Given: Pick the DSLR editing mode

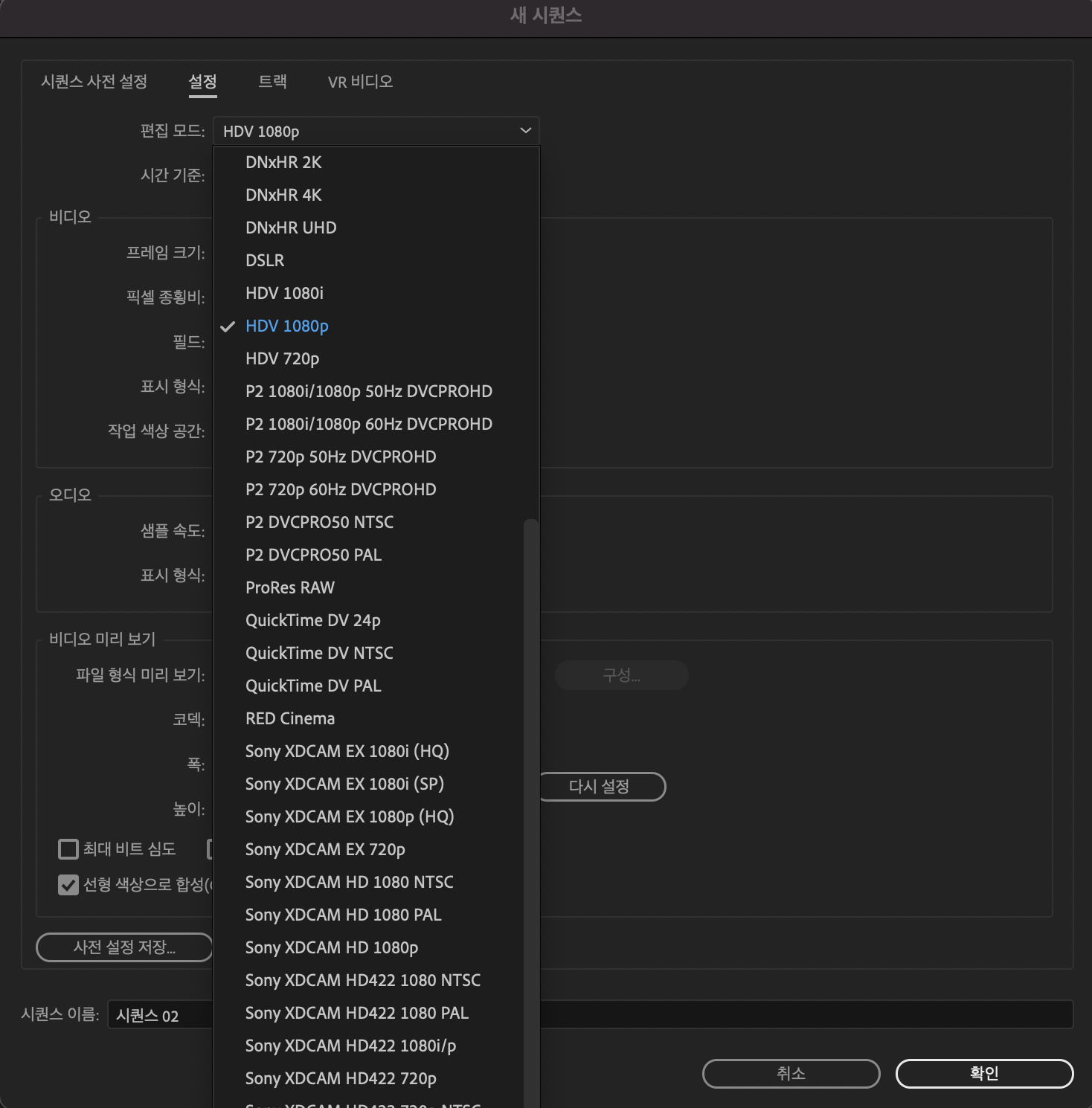Looking at the screenshot, I should pyautogui.click(x=376, y=260).
